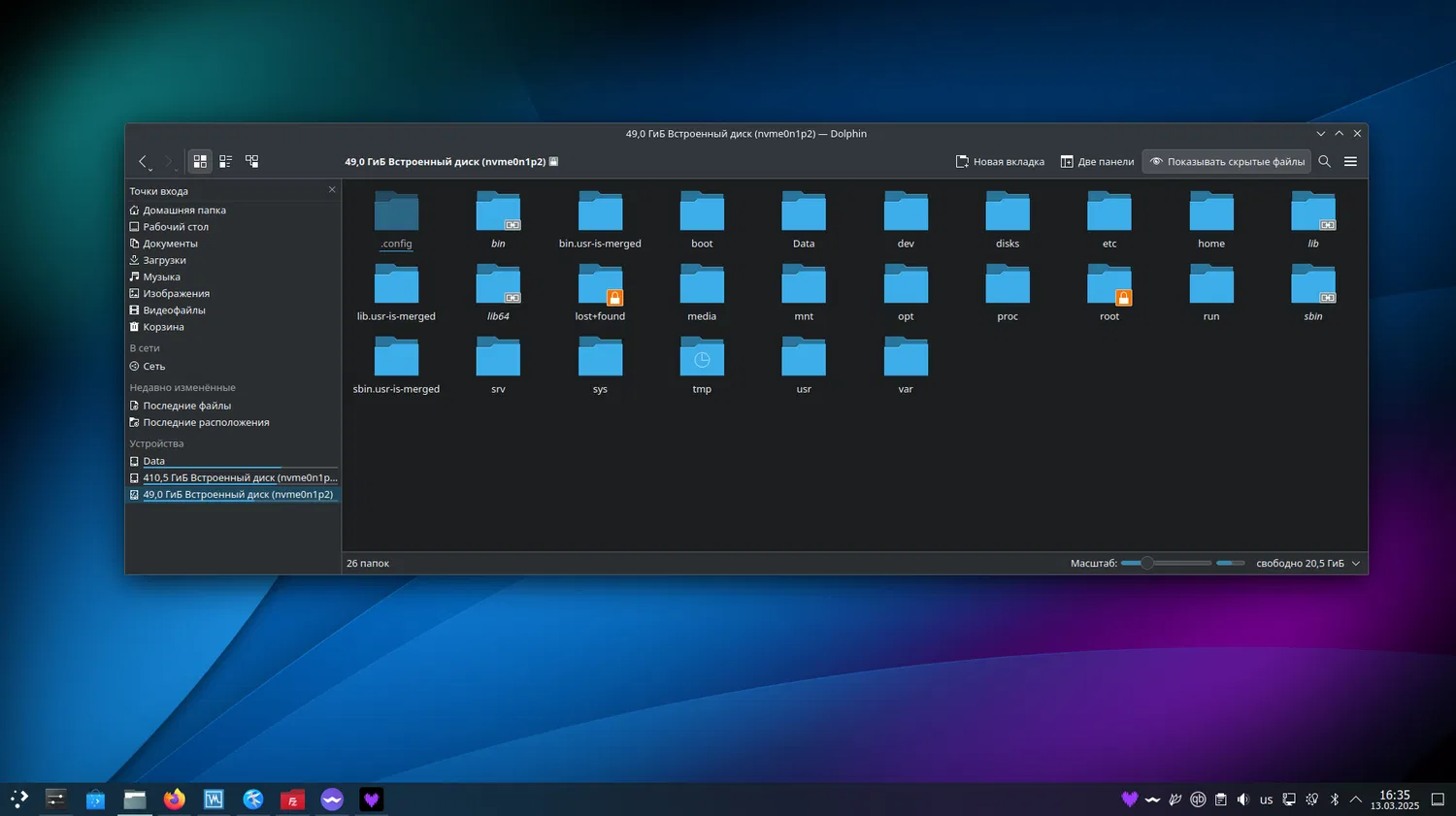Launch Firefox from the taskbar
1456x816 pixels.
click(x=175, y=800)
